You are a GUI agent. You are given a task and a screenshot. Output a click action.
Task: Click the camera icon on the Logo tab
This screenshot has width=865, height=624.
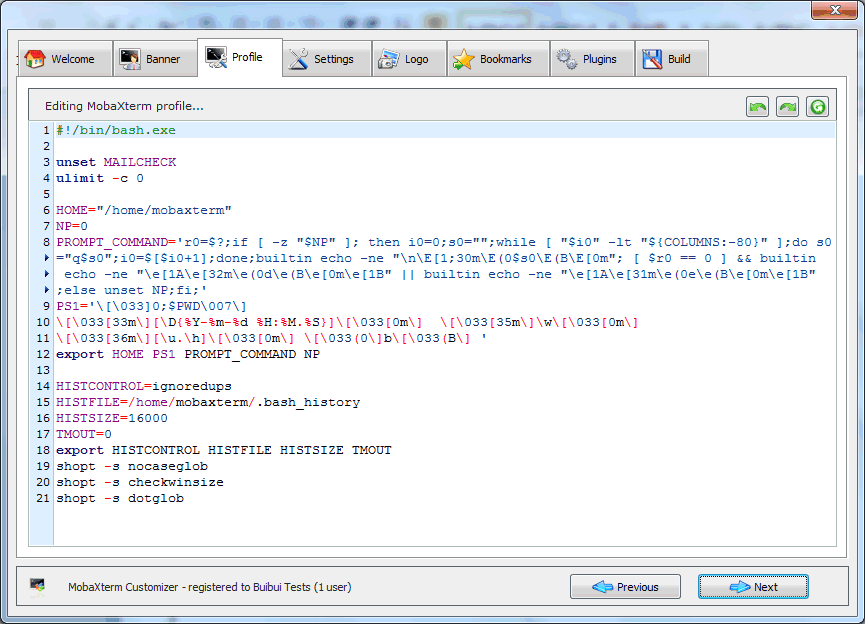(x=388, y=59)
